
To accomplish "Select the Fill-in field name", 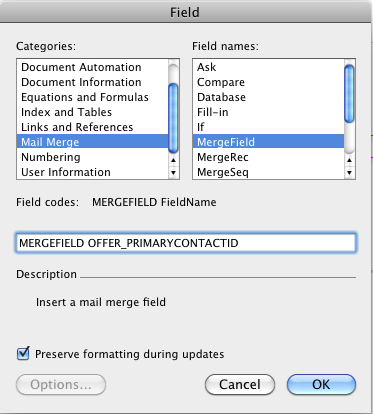I will click(268, 112).
